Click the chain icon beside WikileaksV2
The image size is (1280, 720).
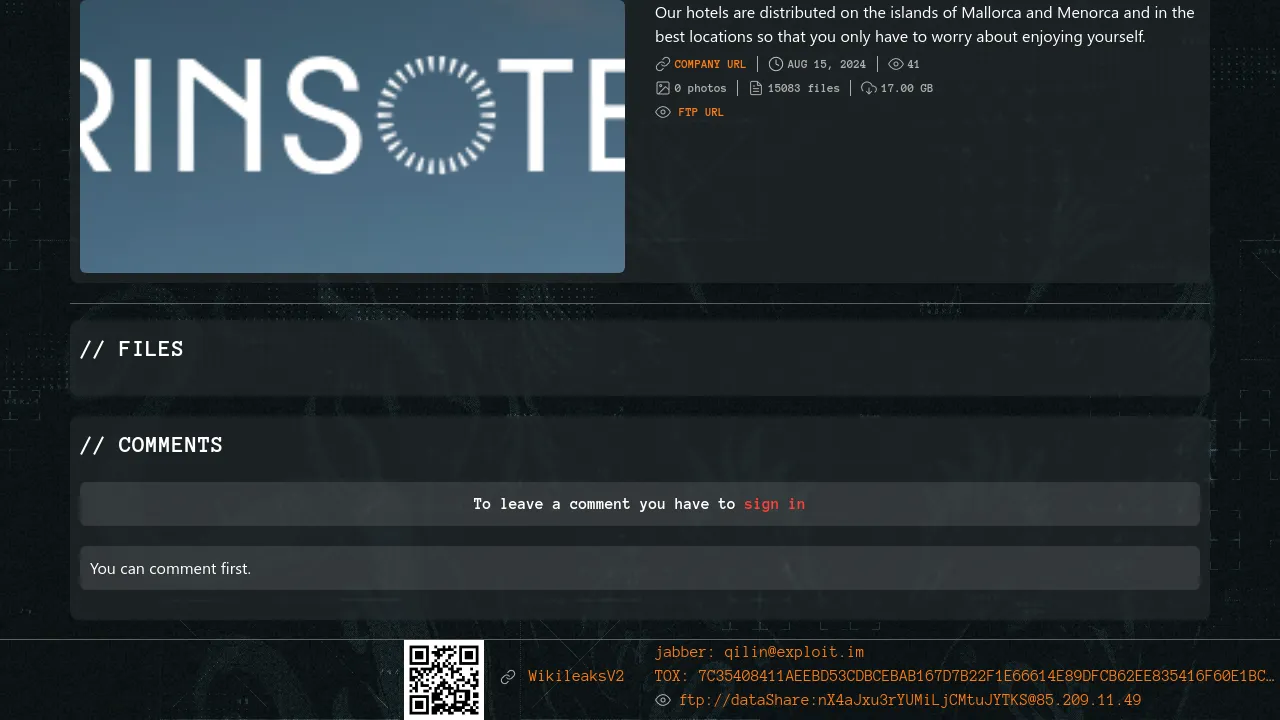coord(508,677)
